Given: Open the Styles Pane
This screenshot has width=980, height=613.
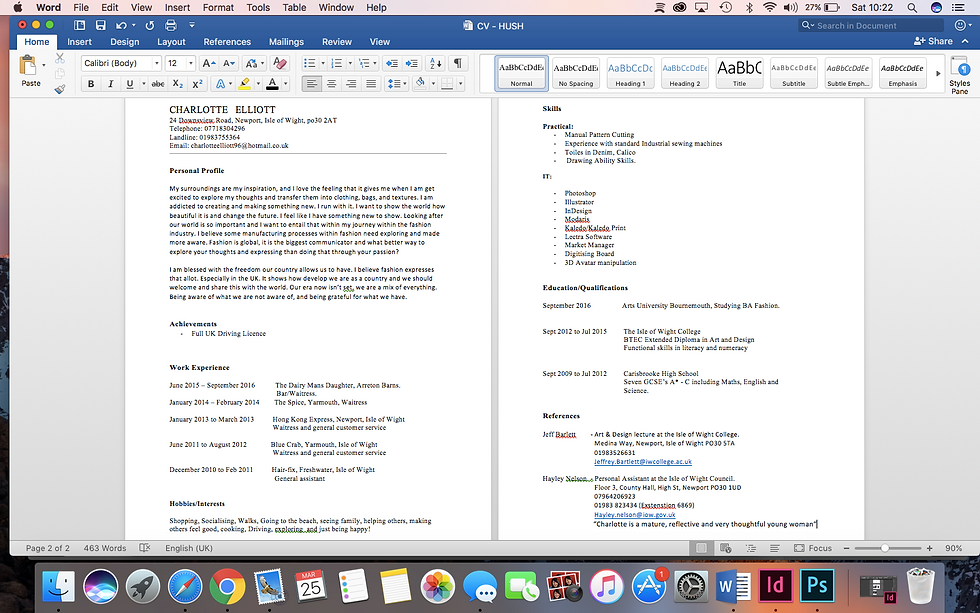Looking at the screenshot, I should (x=959, y=75).
